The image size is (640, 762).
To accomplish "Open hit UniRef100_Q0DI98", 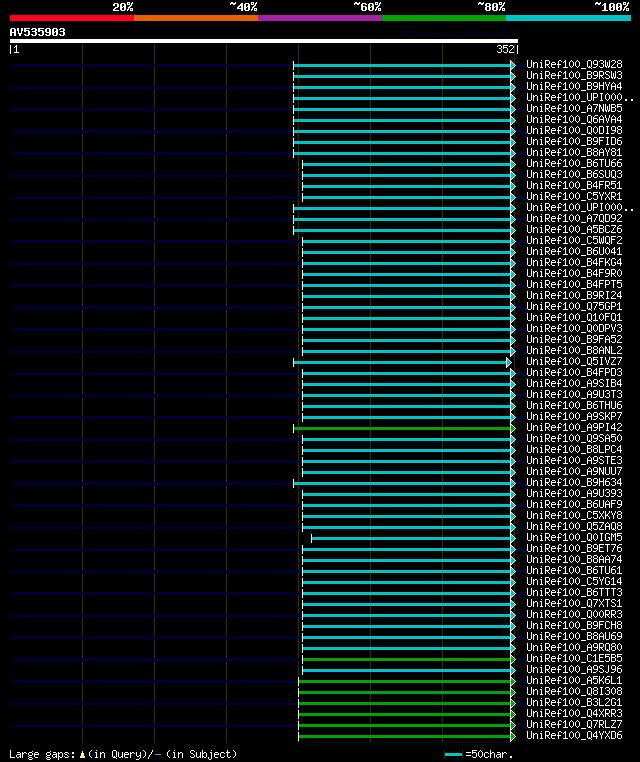I will click(x=574, y=130).
